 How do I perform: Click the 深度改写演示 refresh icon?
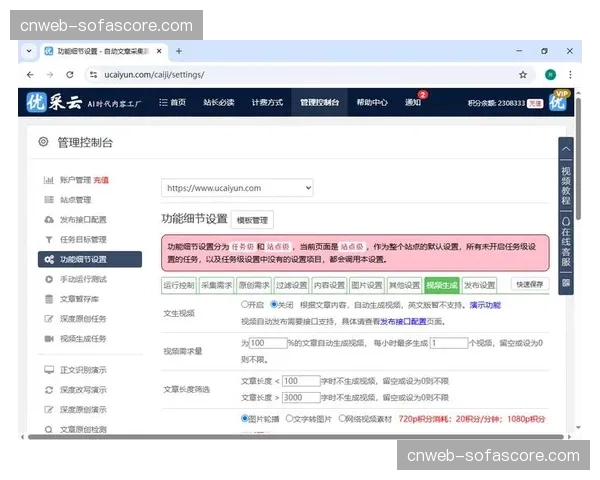(49, 390)
